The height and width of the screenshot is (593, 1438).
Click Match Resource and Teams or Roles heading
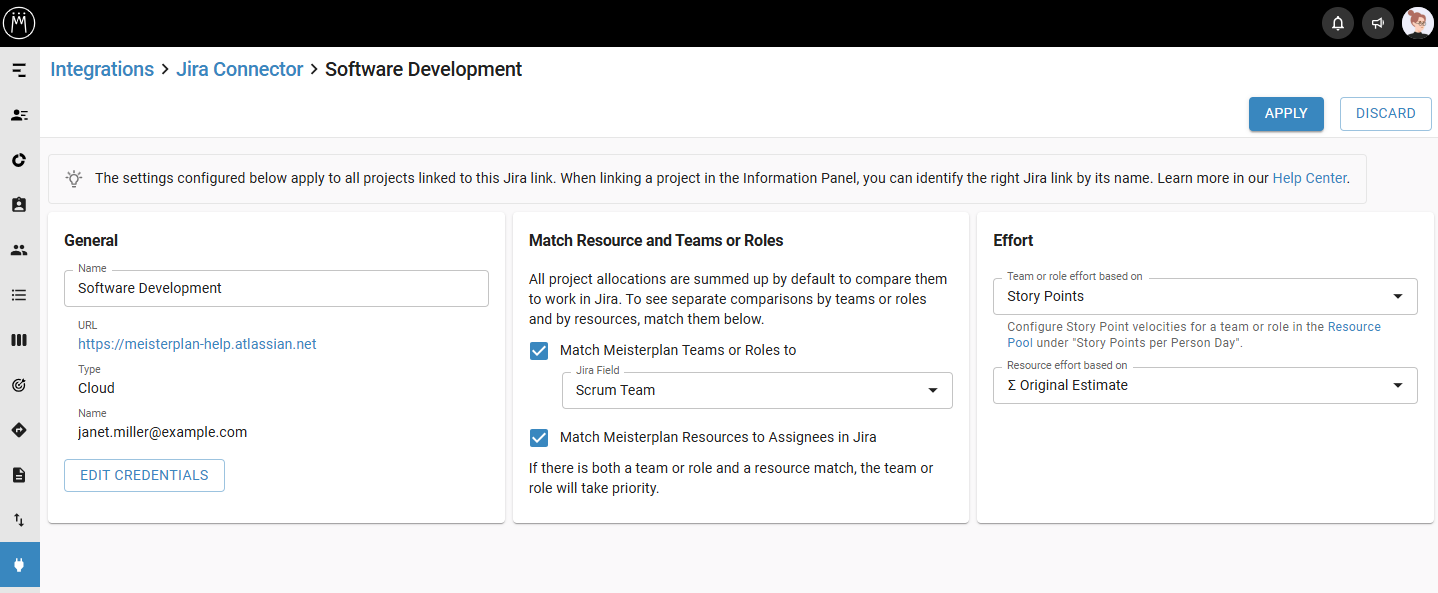click(x=656, y=240)
